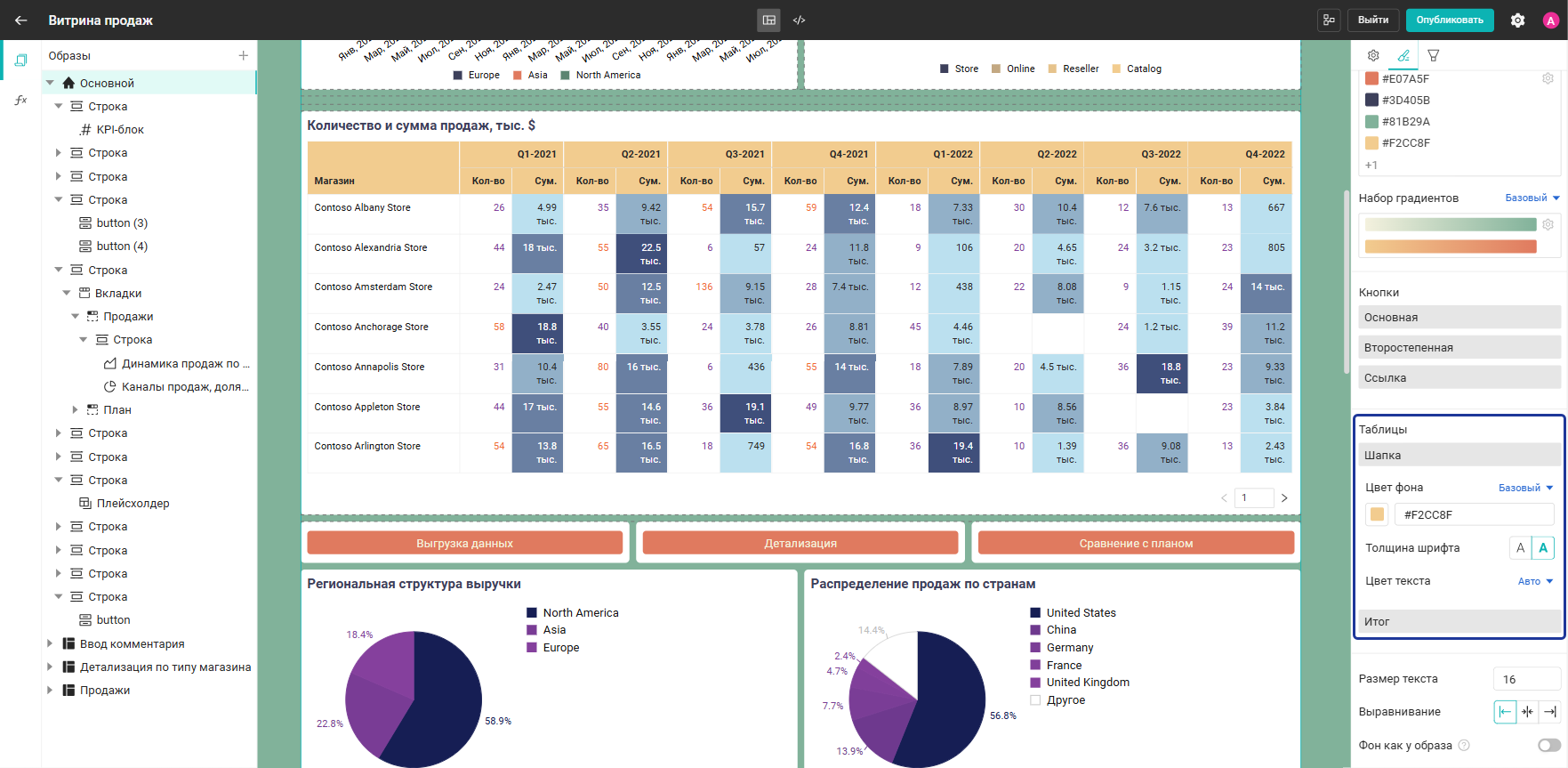Expand the План tree node

click(76, 410)
